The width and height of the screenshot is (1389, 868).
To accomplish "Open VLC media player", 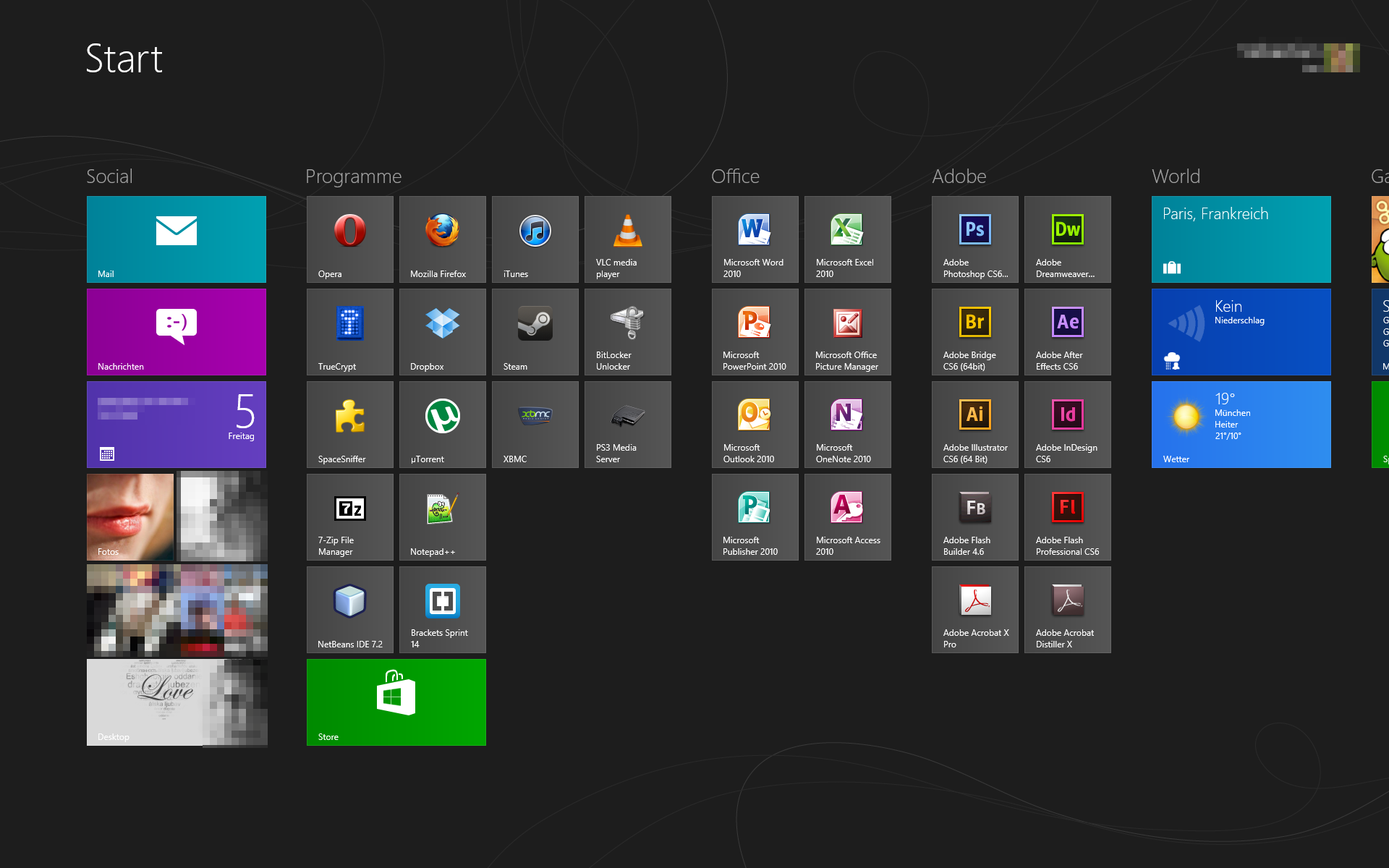I will [x=627, y=239].
